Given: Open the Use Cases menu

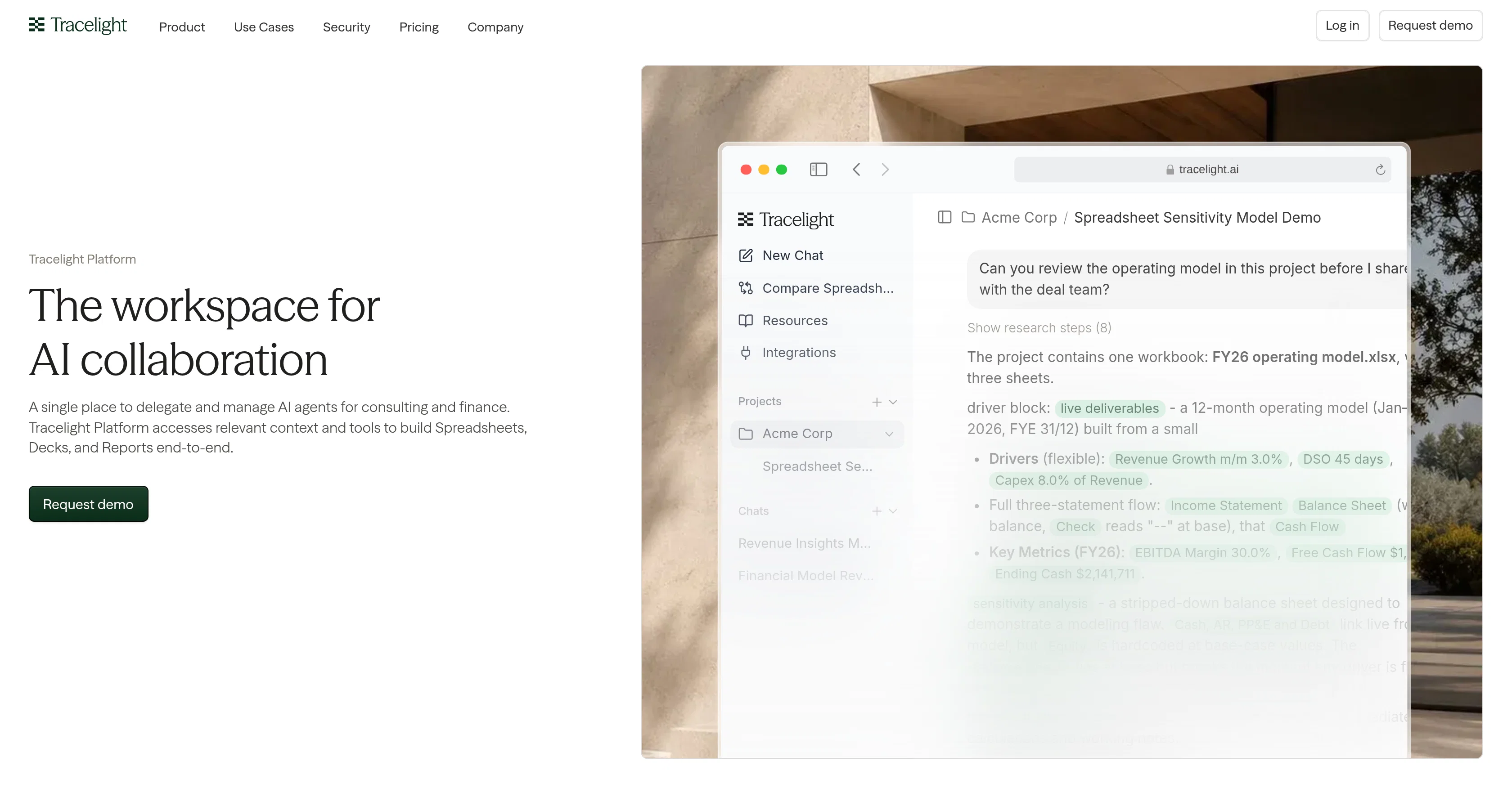Looking at the screenshot, I should (264, 27).
